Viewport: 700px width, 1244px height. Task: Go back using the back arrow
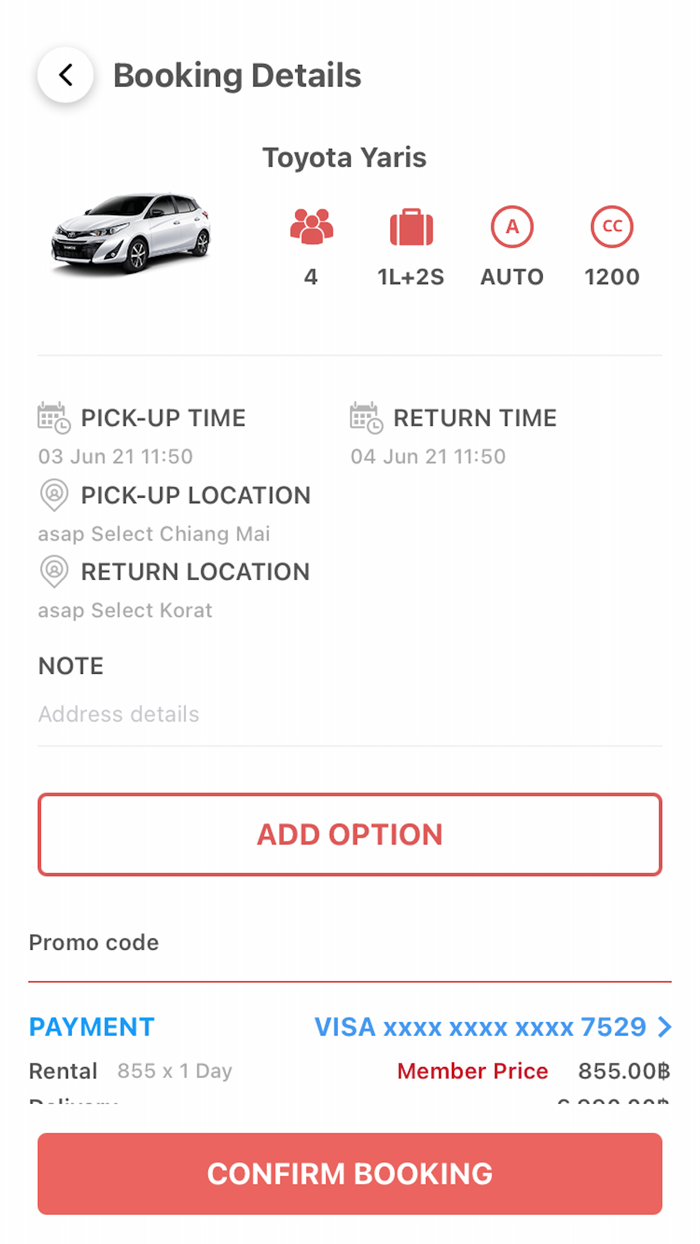64,74
